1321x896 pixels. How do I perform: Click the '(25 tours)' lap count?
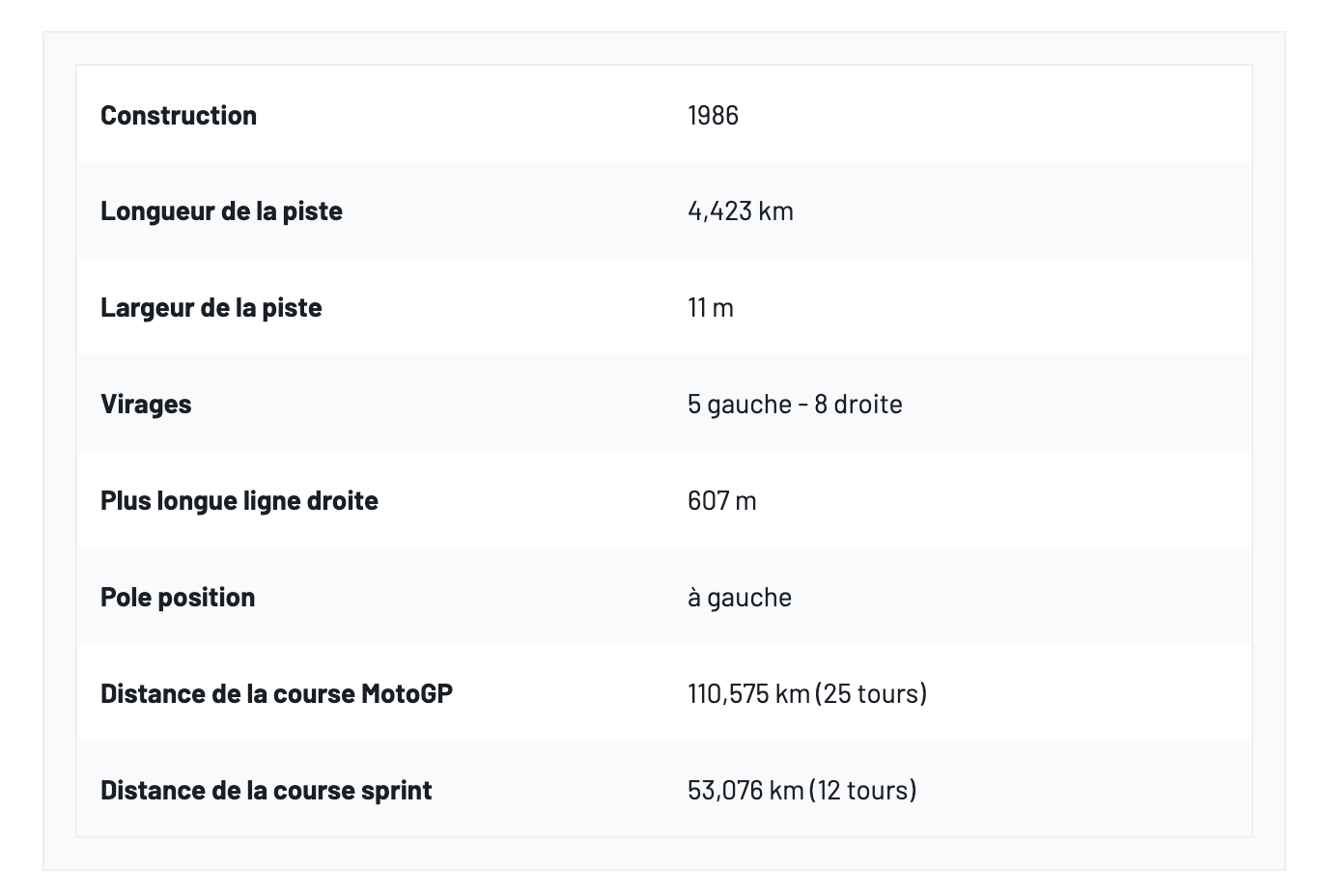871,693
